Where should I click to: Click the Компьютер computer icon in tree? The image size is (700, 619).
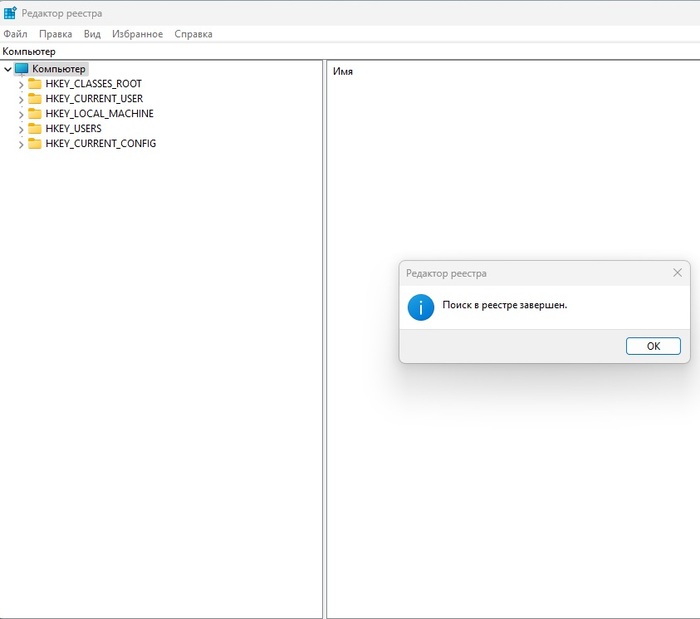[21, 69]
